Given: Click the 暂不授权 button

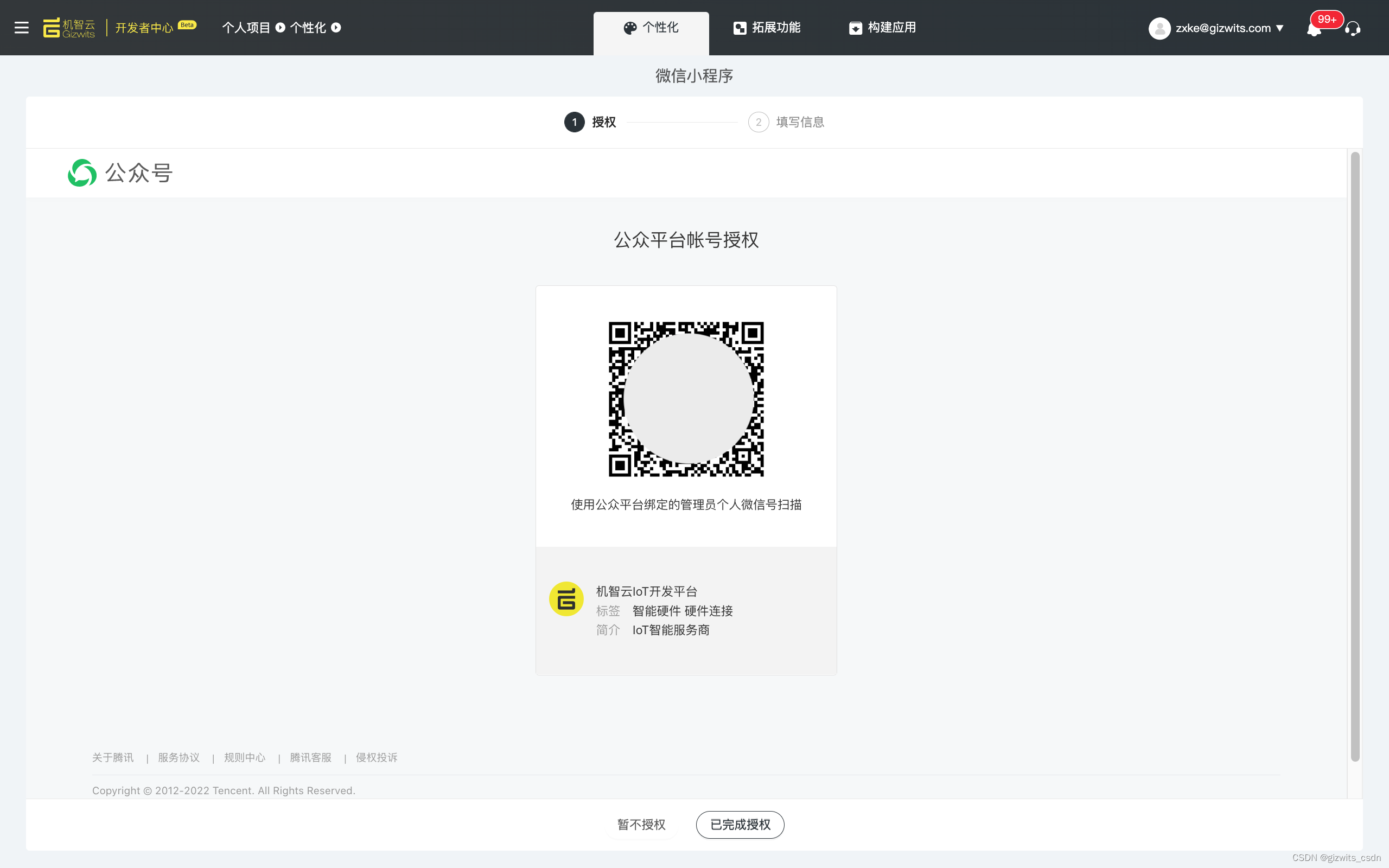Looking at the screenshot, I should click(x=641, y=825).
